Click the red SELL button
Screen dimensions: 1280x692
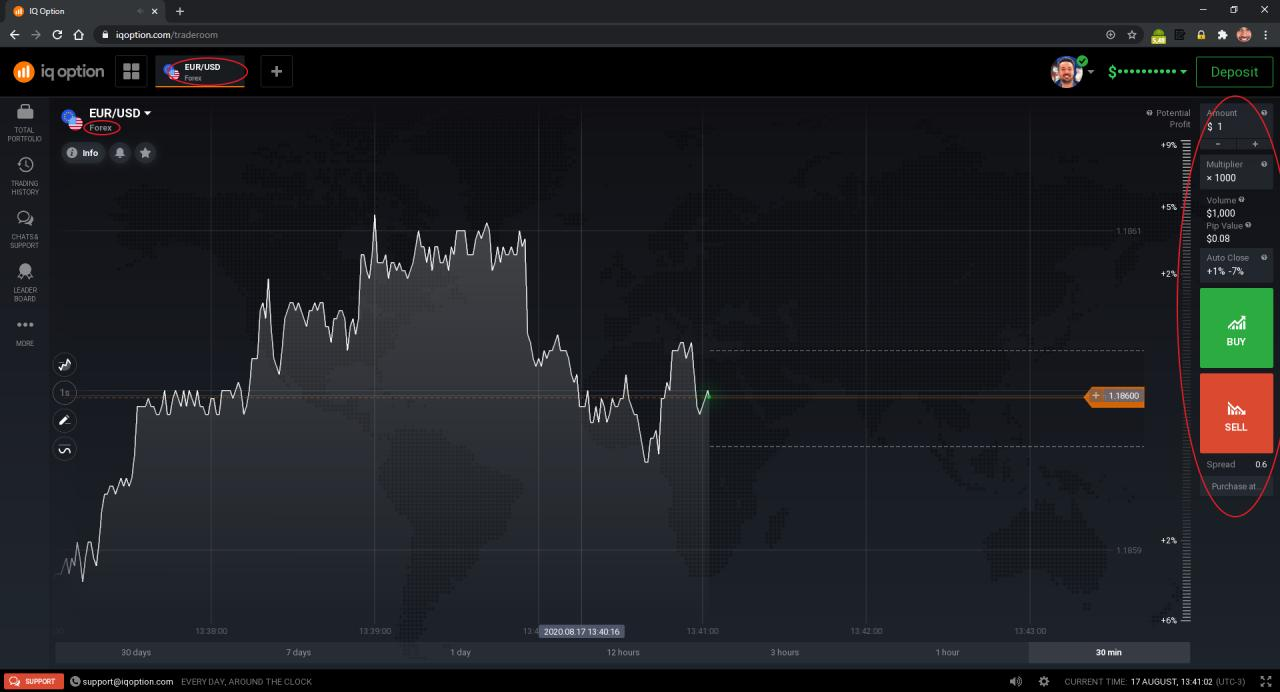click(x=1236, y=413)
